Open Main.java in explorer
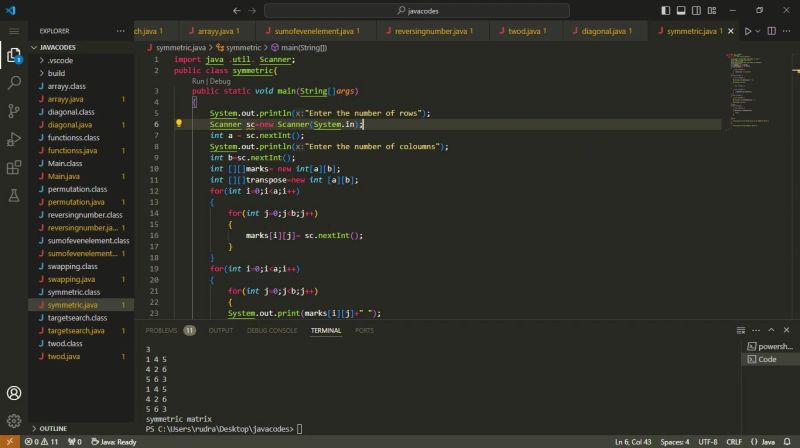The width and height of the screenshot is (800, 448). 81,176
